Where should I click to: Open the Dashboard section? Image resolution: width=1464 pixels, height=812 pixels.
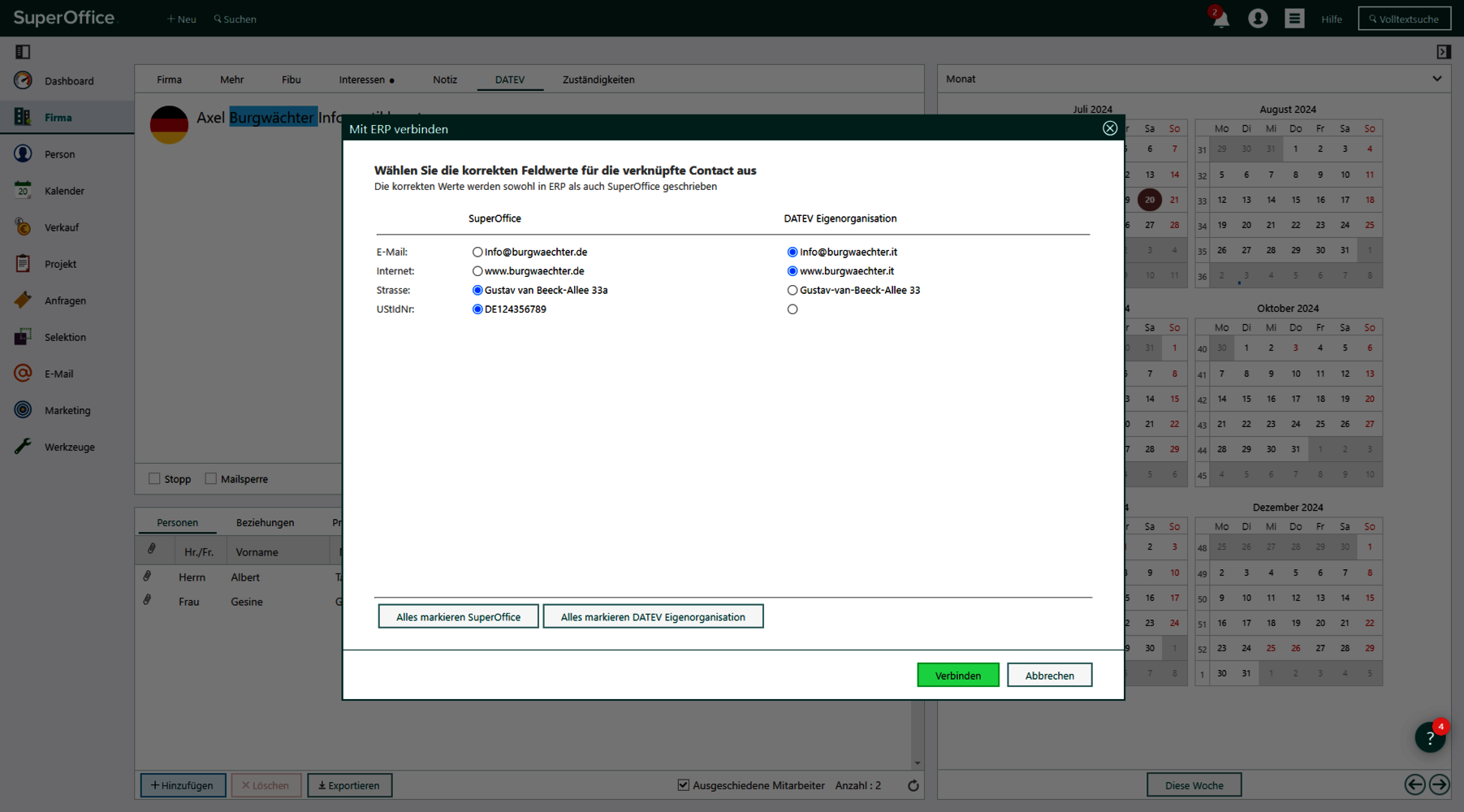pos(68,80)
